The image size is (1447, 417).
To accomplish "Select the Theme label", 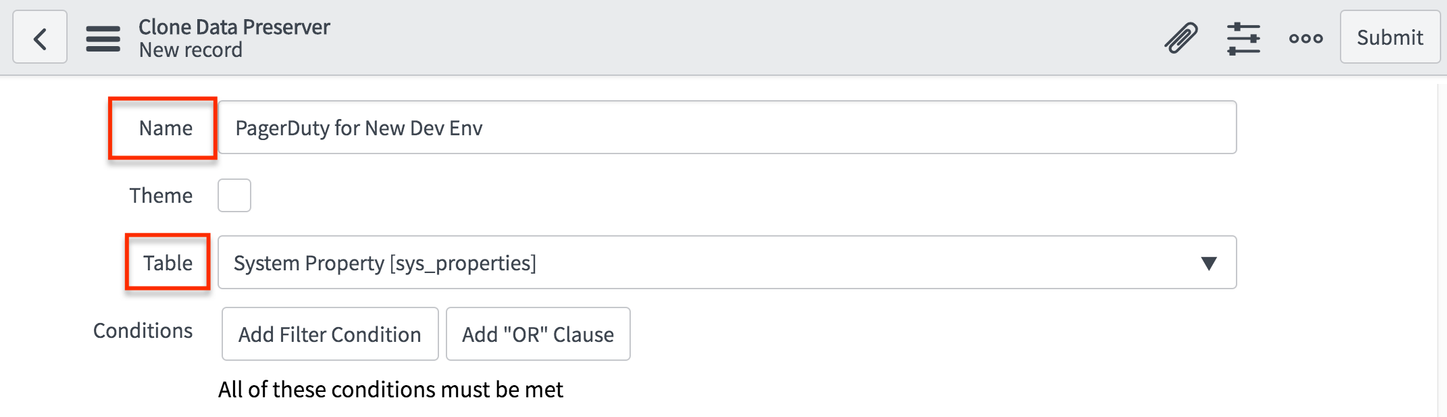I will click(161, 195).
